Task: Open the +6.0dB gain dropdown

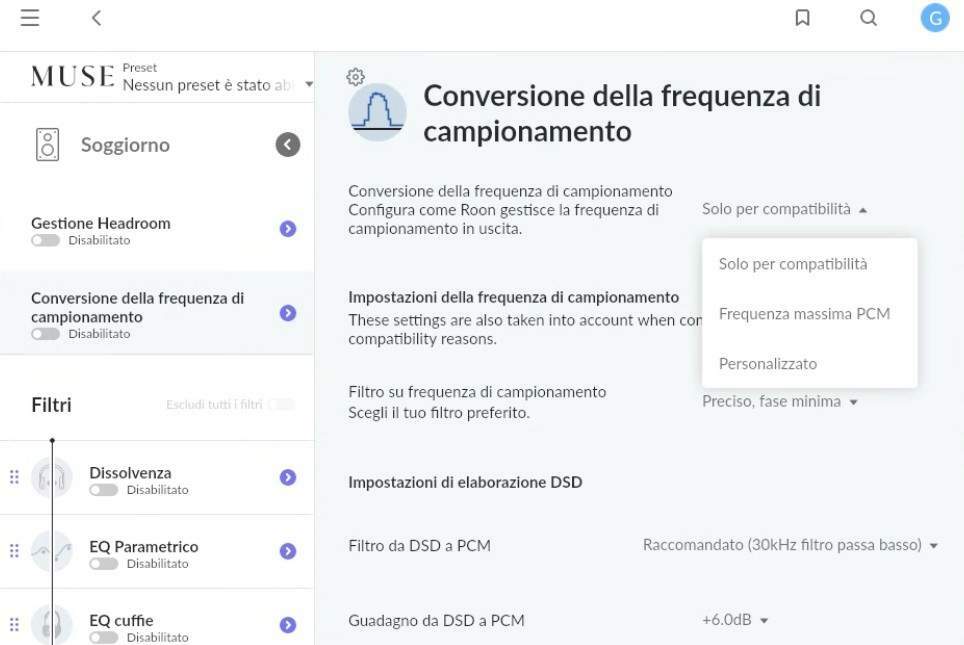Action: click(x=735, y=621)
